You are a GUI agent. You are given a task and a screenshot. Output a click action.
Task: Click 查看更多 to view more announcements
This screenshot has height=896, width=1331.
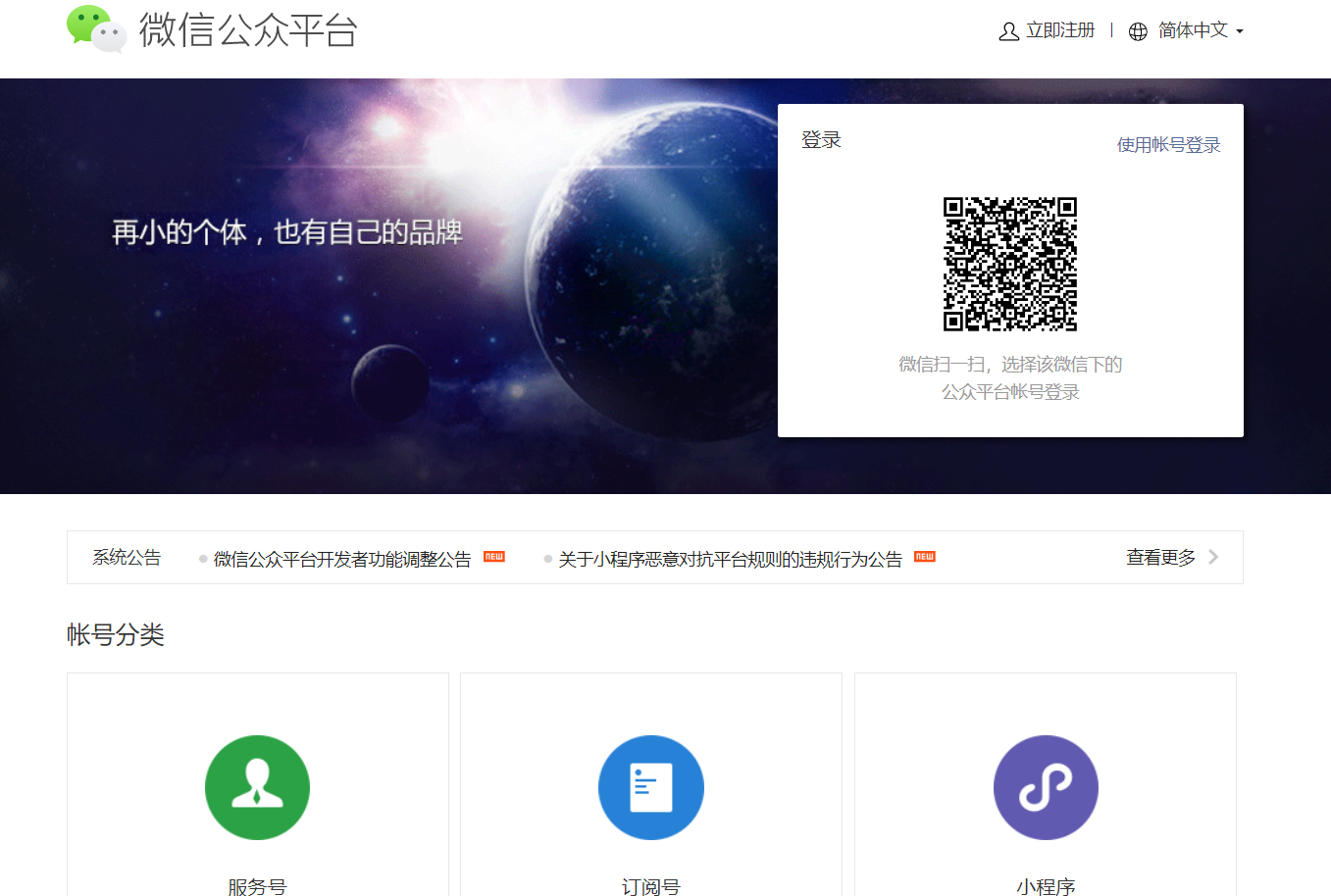pyautogui.click(x=1161, y=557)
